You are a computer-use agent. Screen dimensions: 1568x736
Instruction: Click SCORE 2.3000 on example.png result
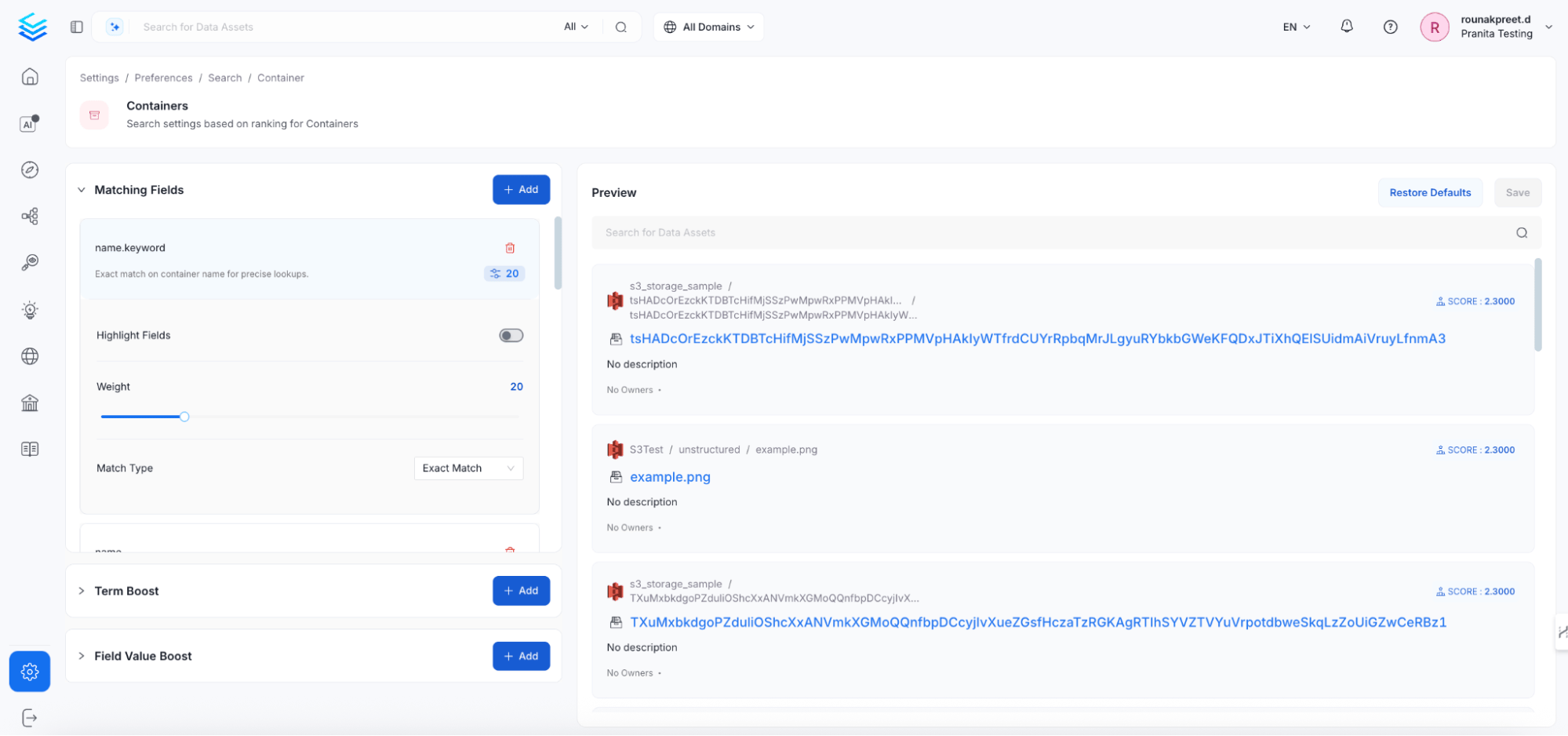tap(1475, 450)
